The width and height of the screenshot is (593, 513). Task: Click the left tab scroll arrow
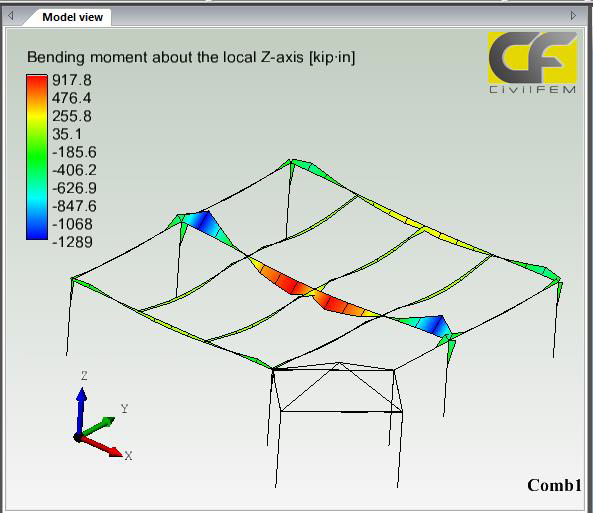[x=11, y=16]
